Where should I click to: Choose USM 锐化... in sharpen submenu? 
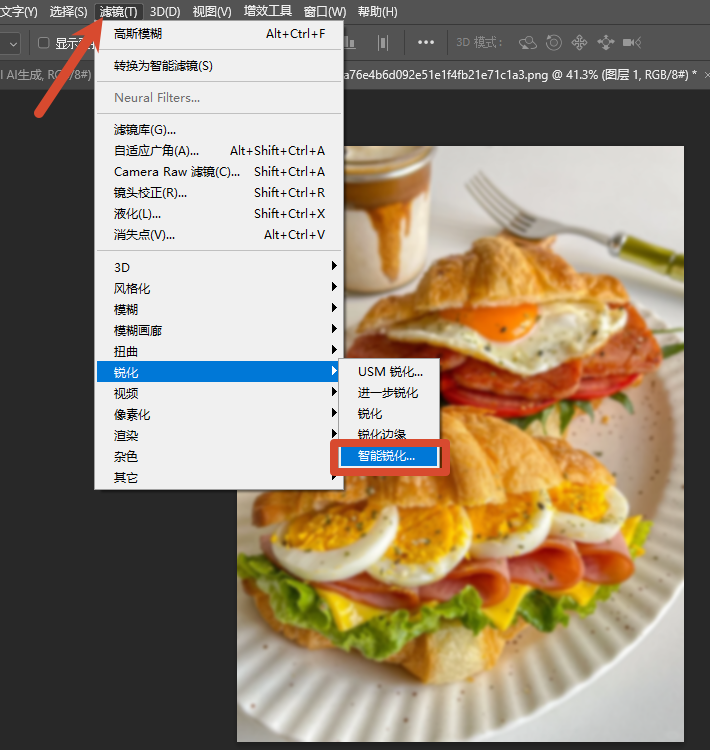click(389, 372)
